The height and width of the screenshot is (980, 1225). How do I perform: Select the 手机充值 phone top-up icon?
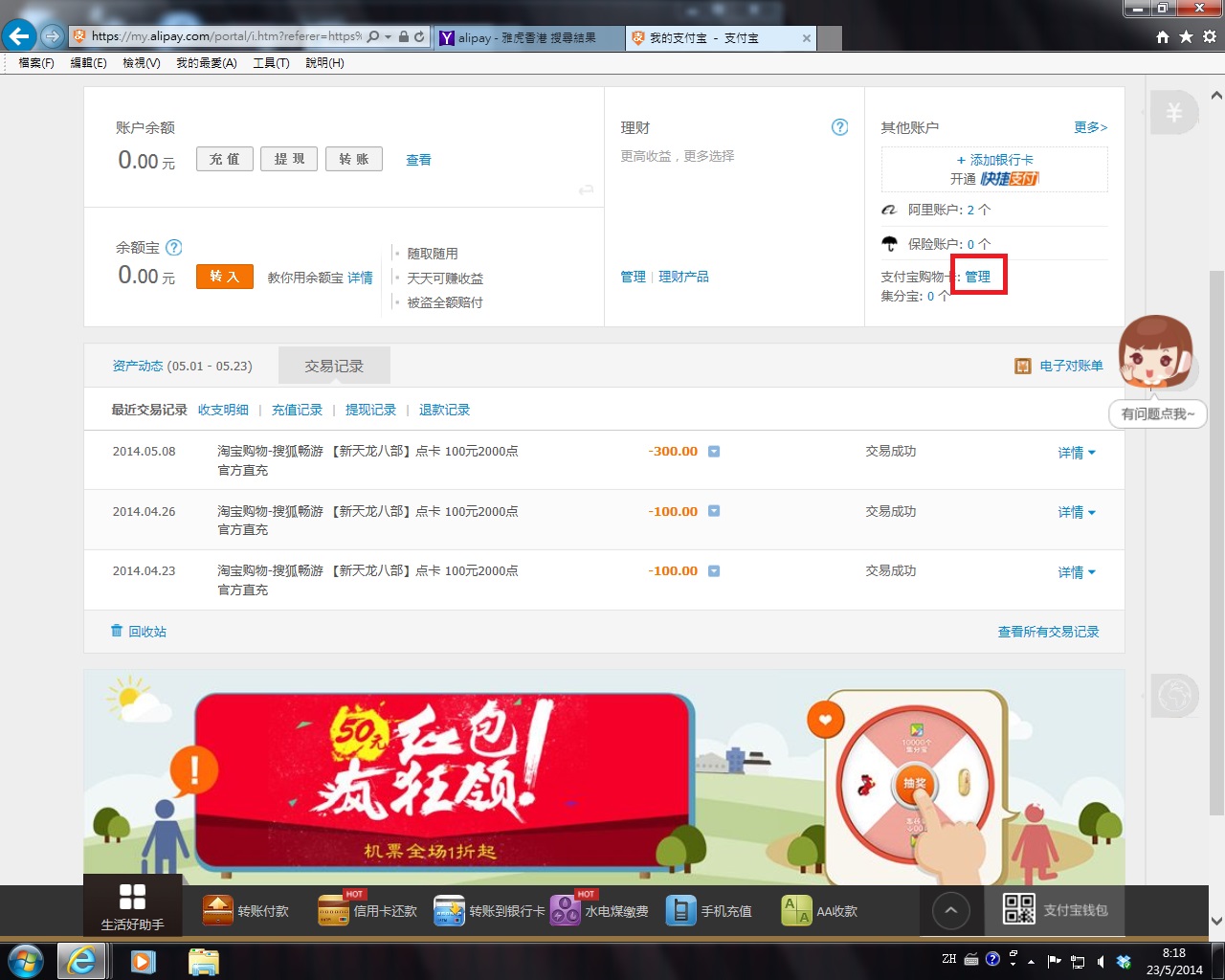[680, 910]
